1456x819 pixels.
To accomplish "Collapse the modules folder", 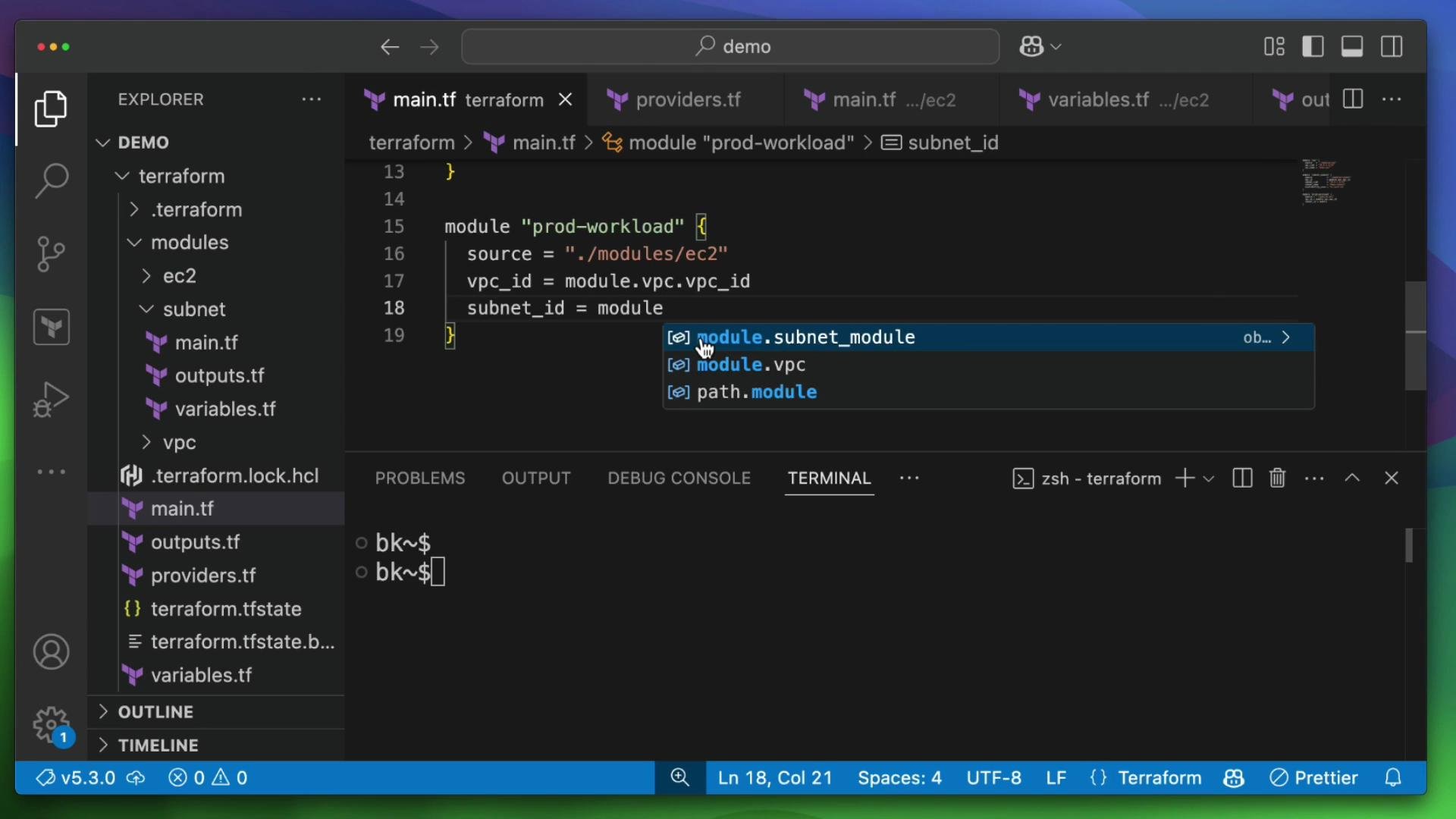I will [x=216, y=243].
